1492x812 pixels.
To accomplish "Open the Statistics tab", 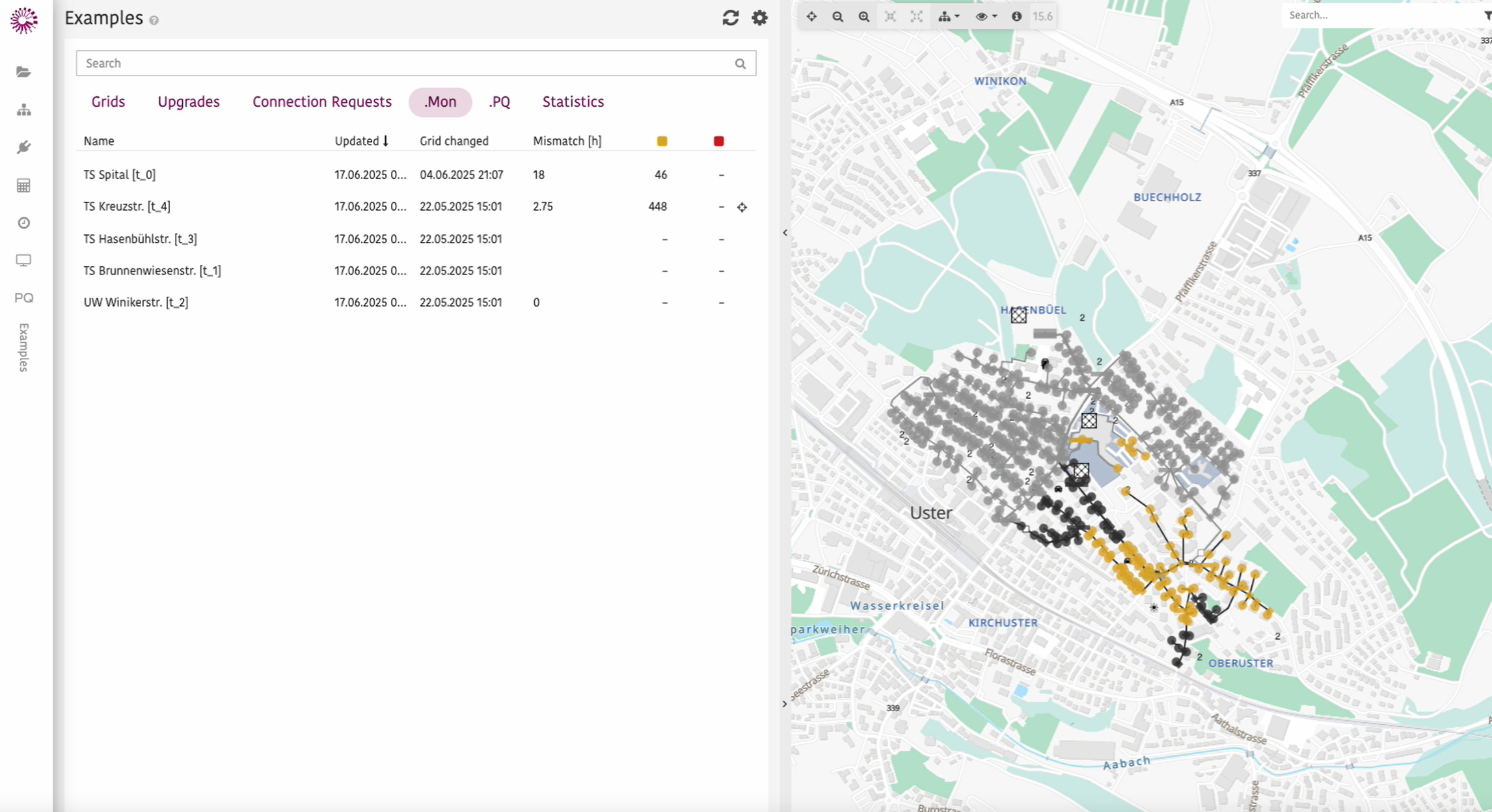I will pyautogui.click(x=573, y=101).
